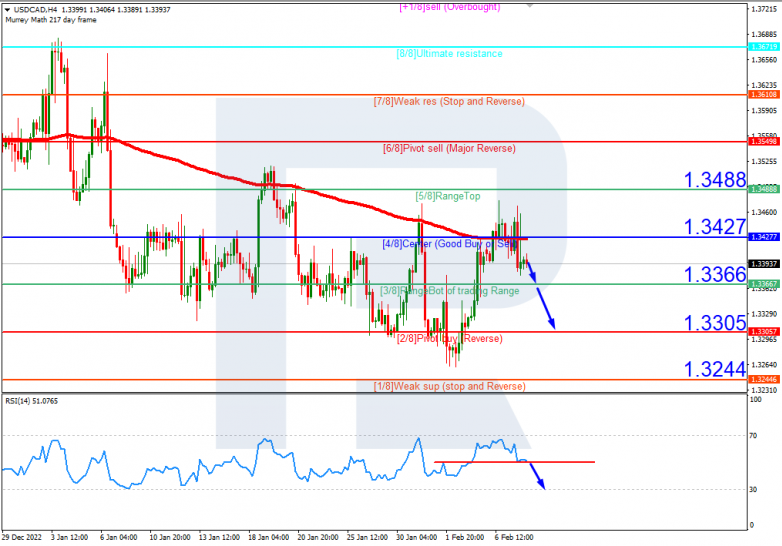Select the [5/8]RangeTop label
Viewport: 782px width, 546px height.
pyautogui.click(x=448, y=196)
